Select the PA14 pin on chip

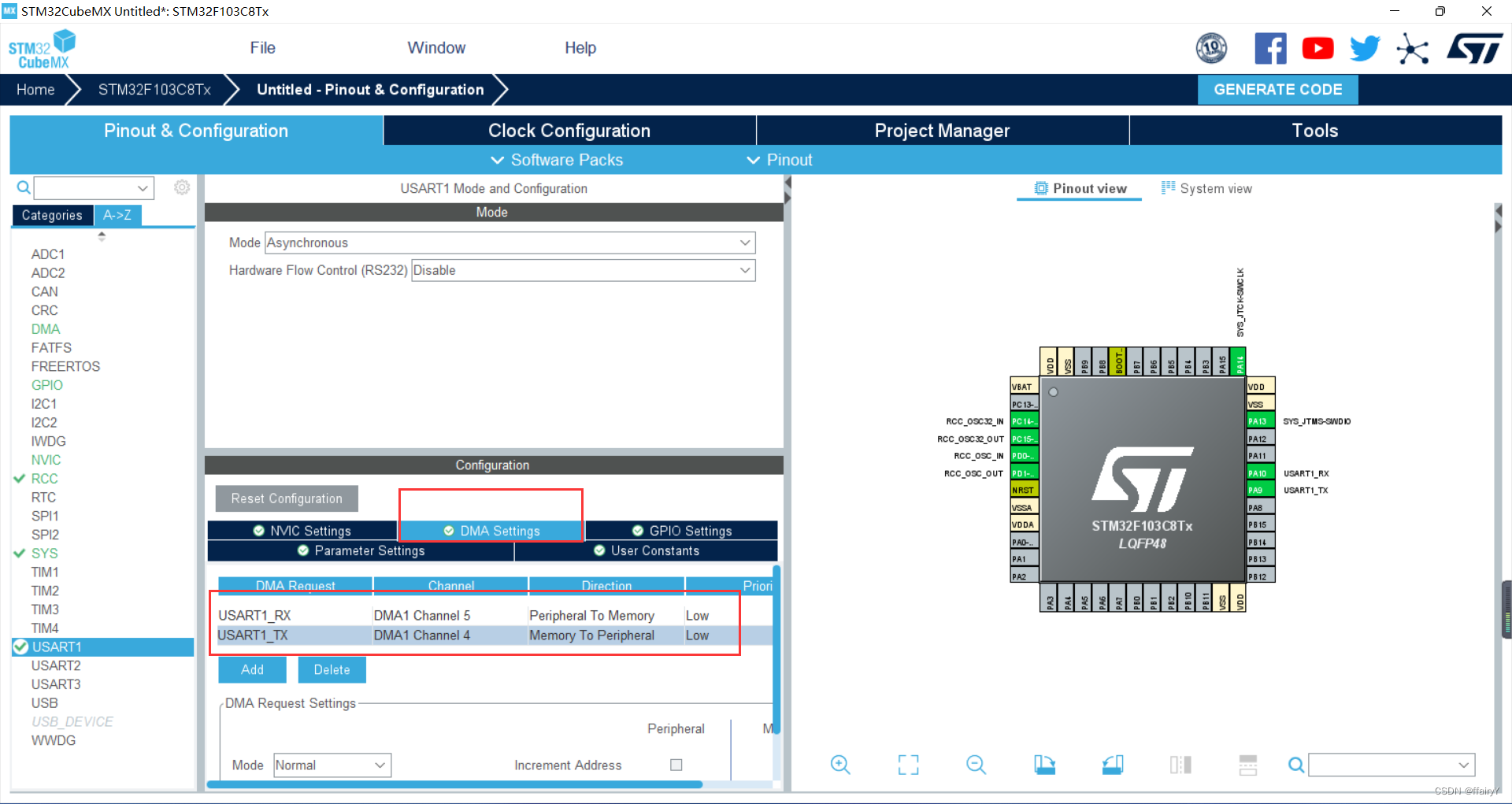[x=1239, y=361]
